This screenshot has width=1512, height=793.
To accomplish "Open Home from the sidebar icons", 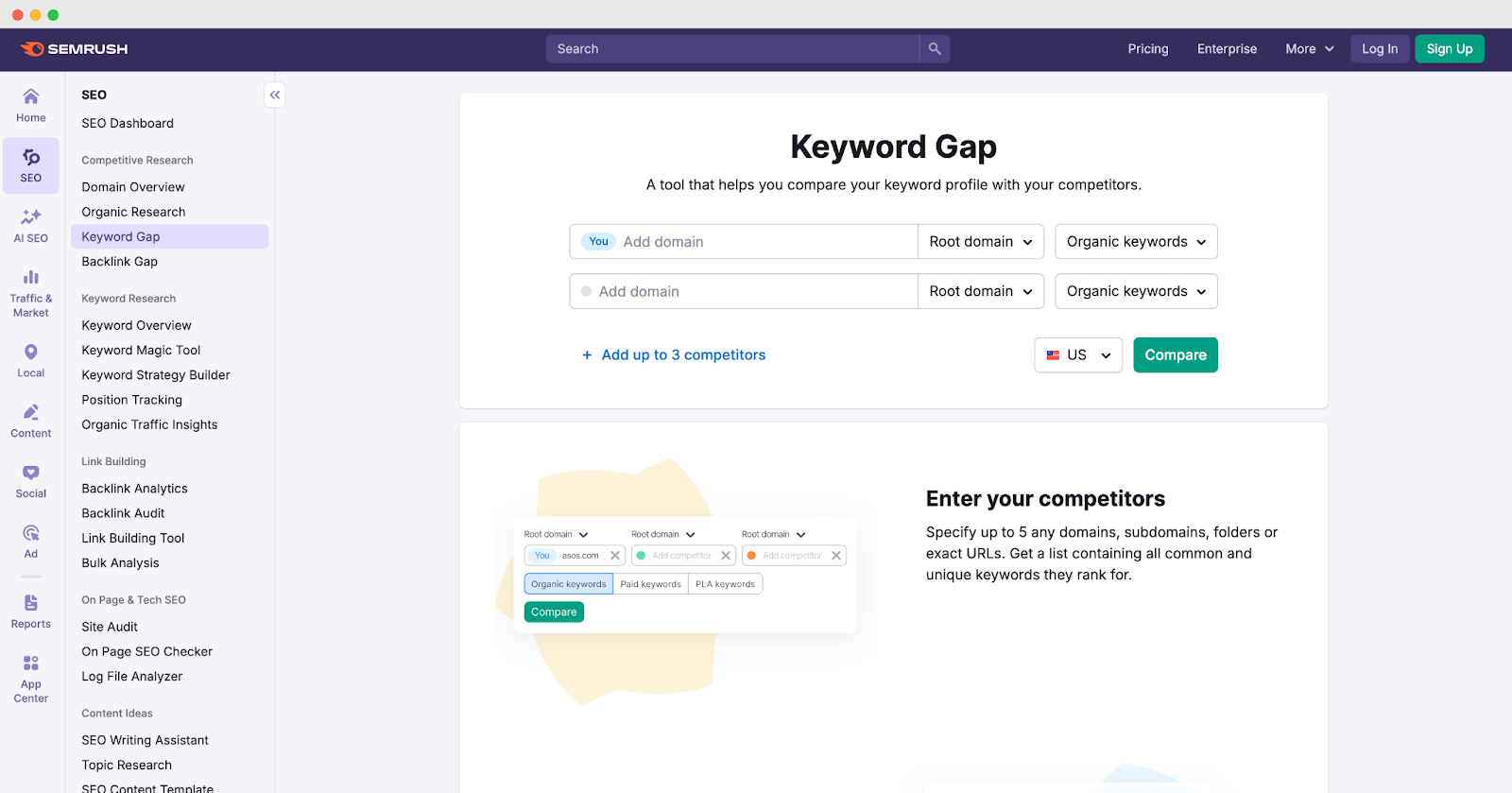I will (30, 105).
